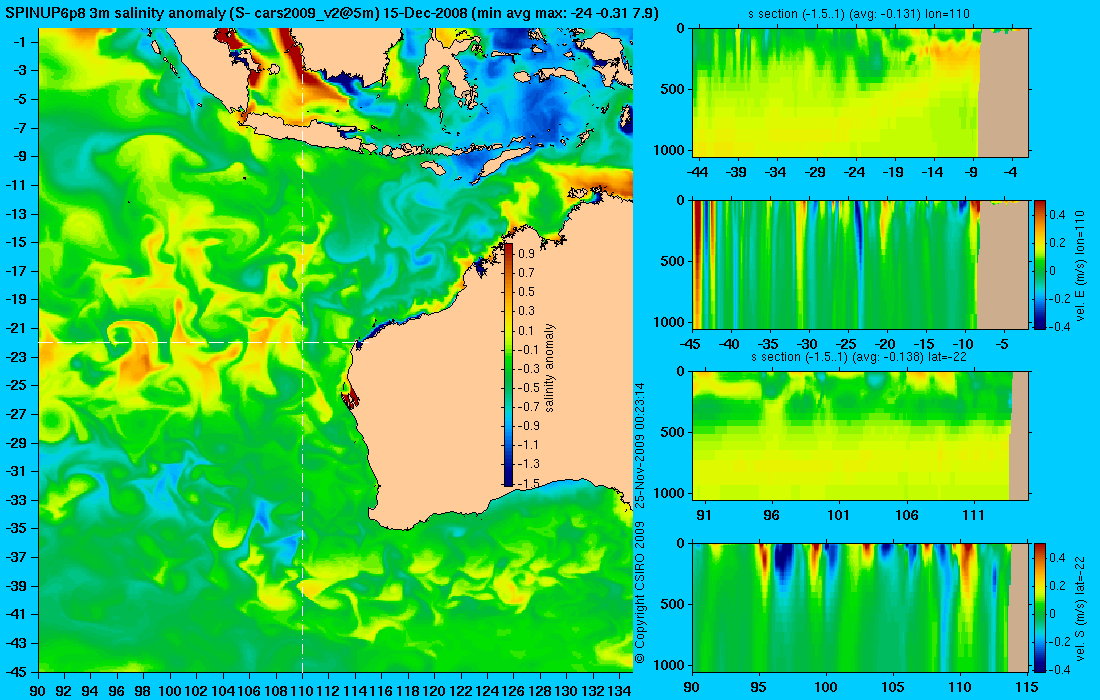Click the 111 label under lat=-22 salinity section
The image size is (1100, 700).
click(973, 516)
